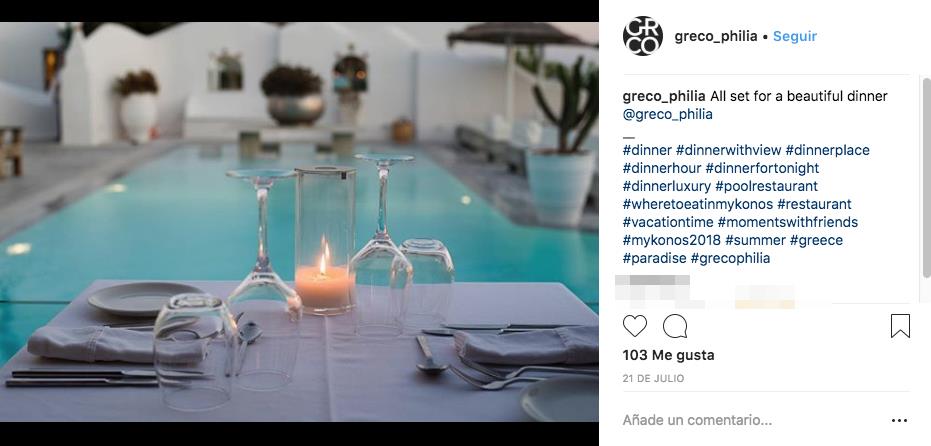
Task: Open greco_philia username in the header
Action: point(715,36)
